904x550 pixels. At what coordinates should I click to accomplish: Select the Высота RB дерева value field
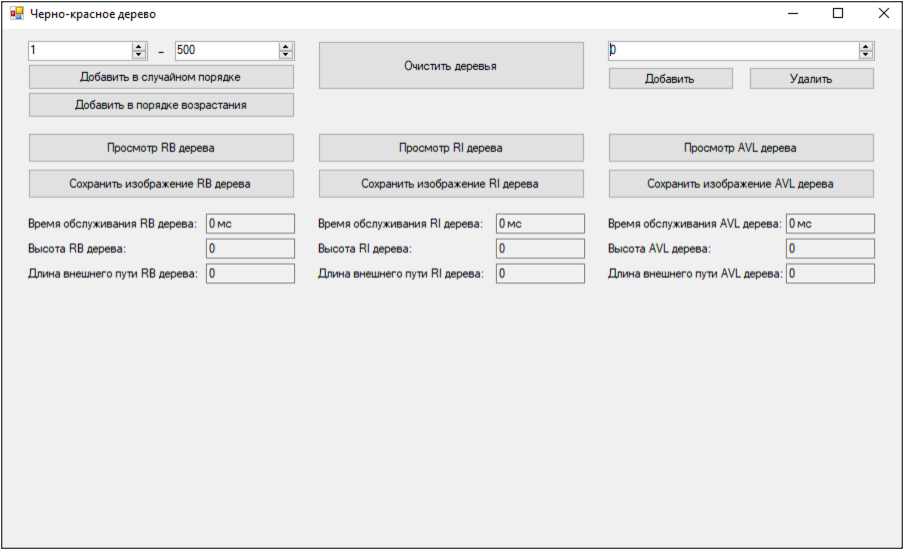tap(250, 248)
